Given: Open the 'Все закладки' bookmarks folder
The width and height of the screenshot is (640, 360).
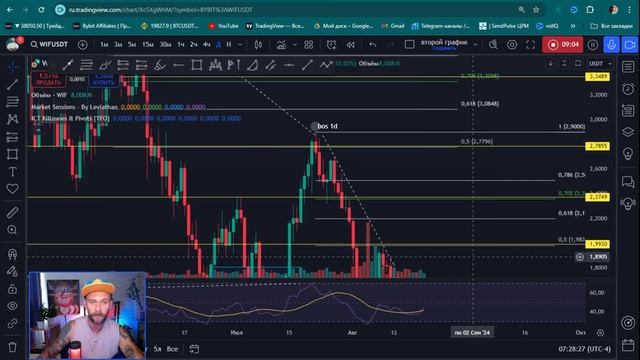Looking at the screenshot, I should point(611,26).
